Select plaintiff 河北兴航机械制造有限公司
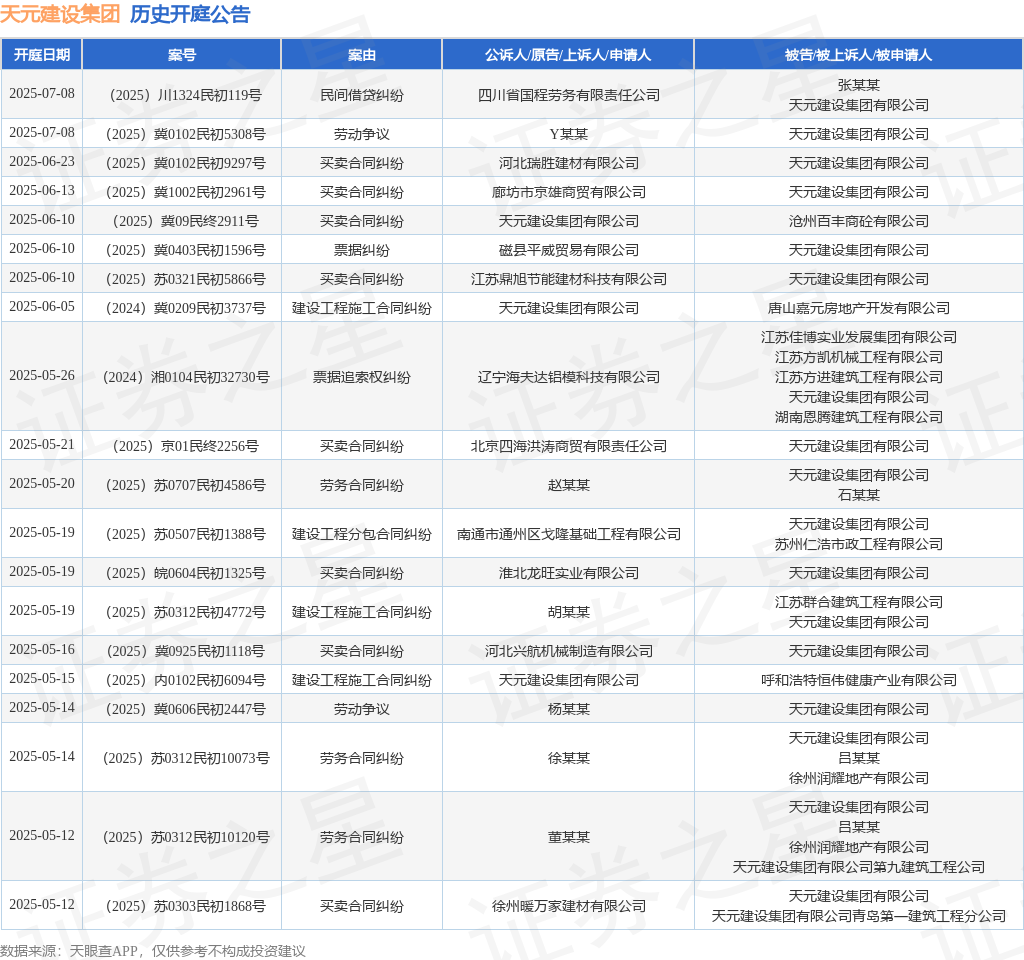The height and width of the screenshot is (960, 1024). [x=568, y=651]
